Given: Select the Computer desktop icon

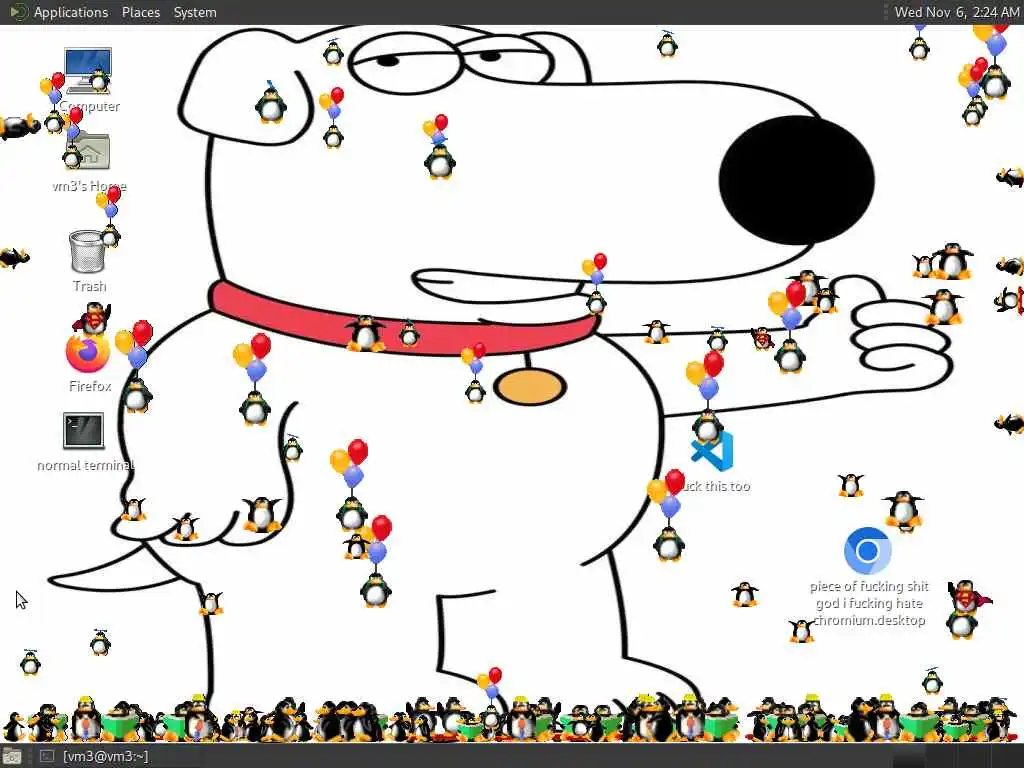Looking at the screenshot, I should point(88,71).
